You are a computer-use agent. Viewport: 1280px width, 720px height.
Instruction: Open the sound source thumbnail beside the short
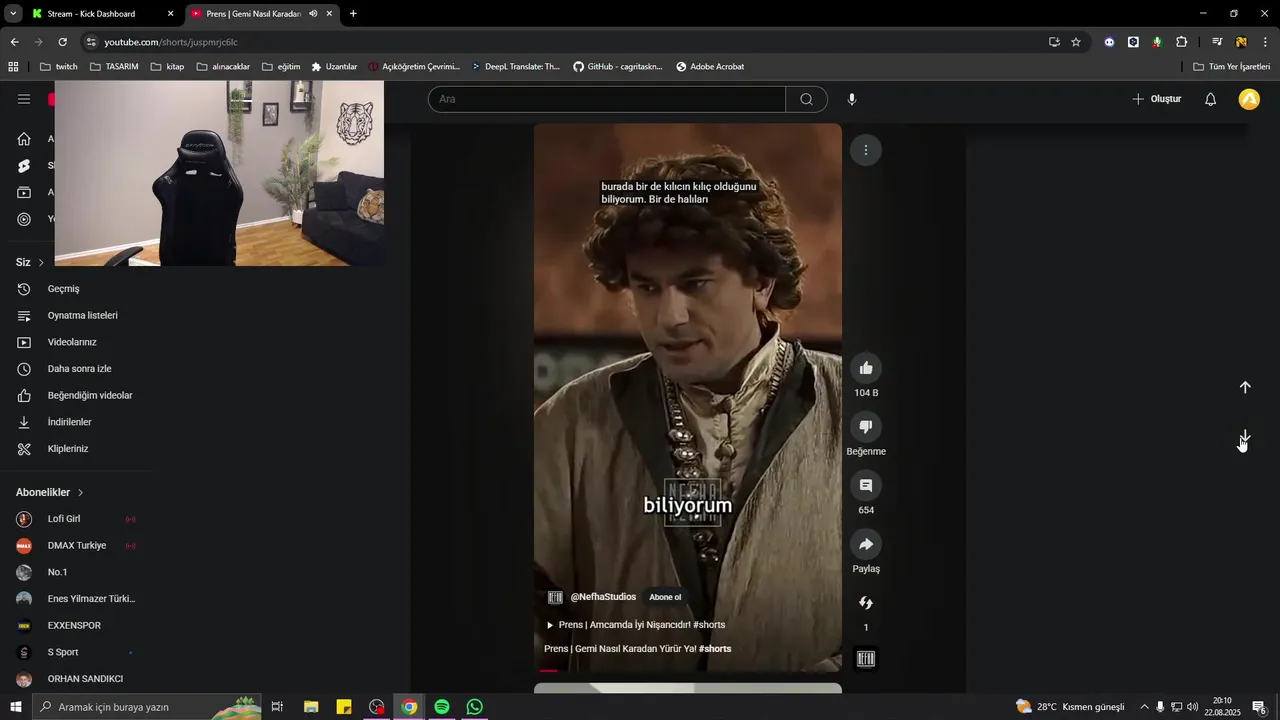[x=866, y=659]
